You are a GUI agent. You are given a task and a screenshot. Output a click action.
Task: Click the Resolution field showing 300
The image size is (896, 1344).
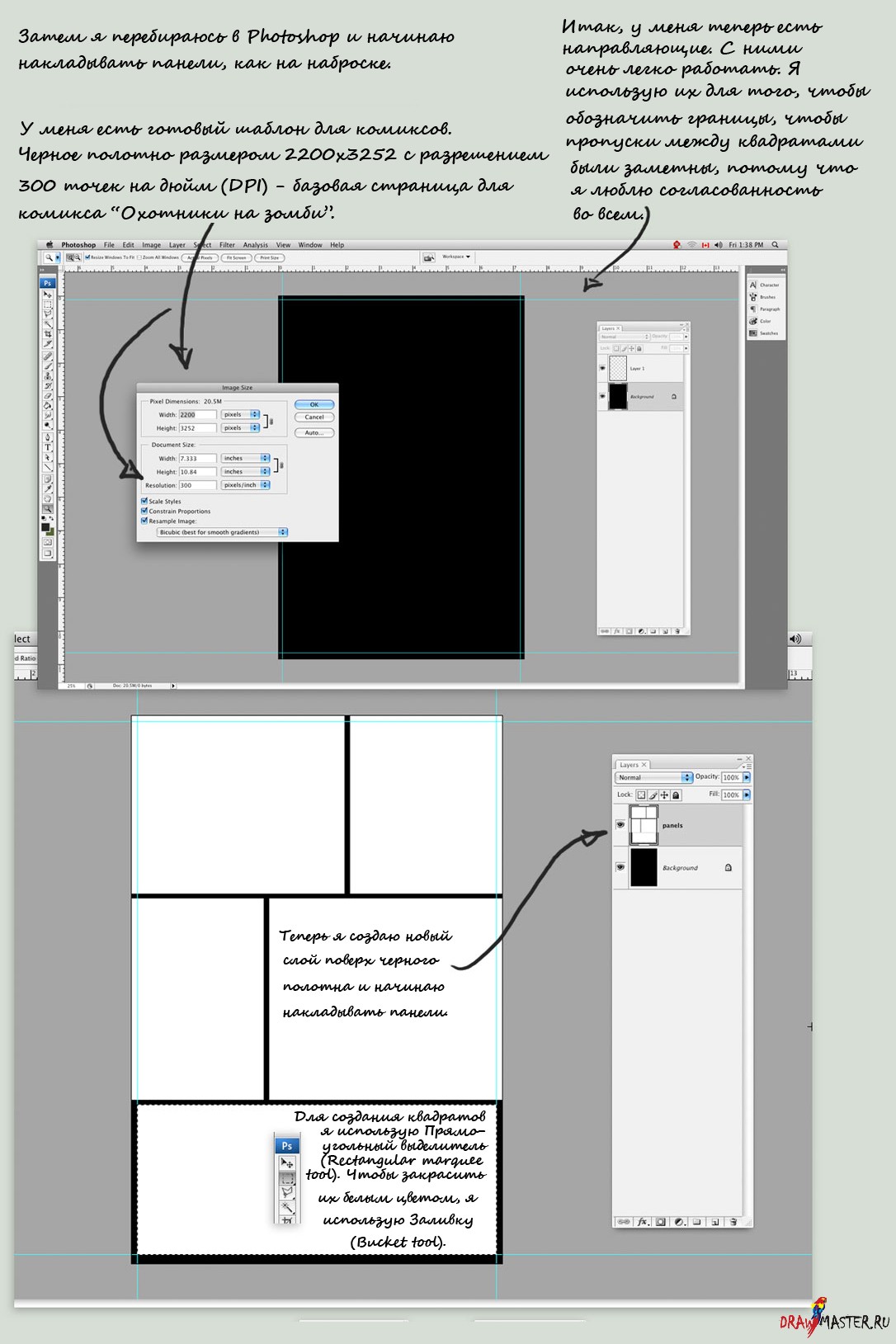pyautogui.click(x=197, y=485)
